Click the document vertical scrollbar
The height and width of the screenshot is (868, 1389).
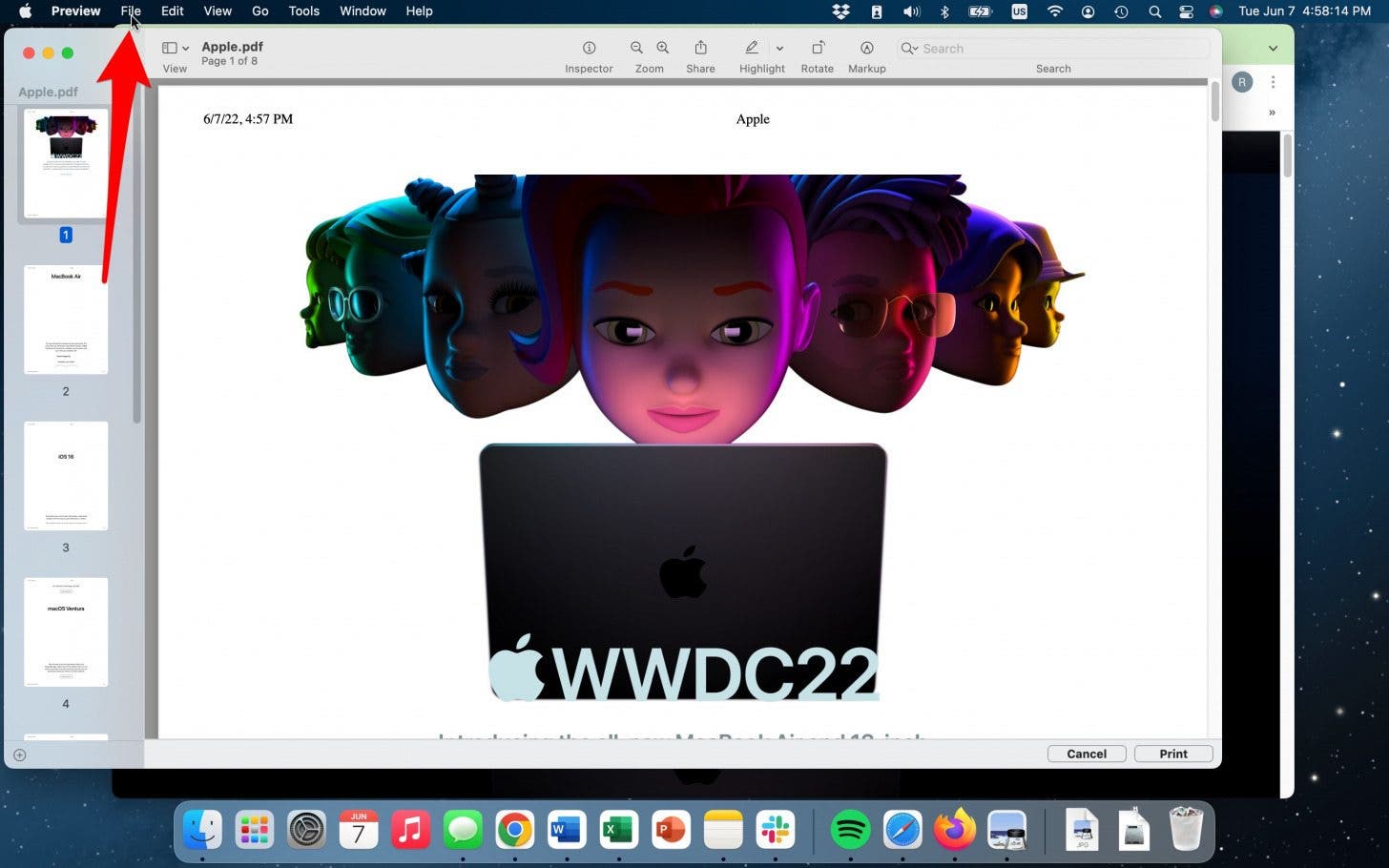point(1214,103)
